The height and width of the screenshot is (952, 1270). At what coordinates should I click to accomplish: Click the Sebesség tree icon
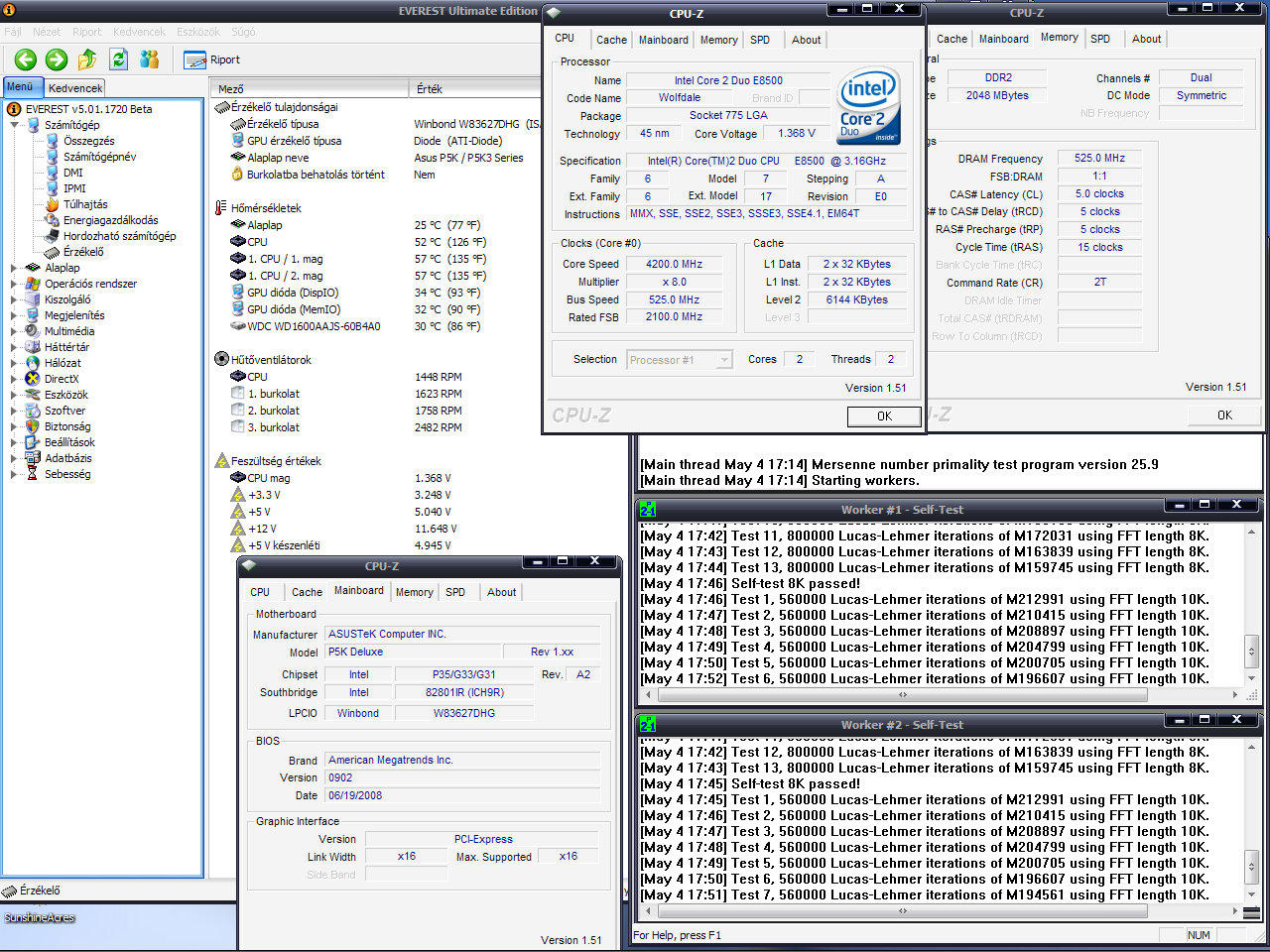click(33, 474)
